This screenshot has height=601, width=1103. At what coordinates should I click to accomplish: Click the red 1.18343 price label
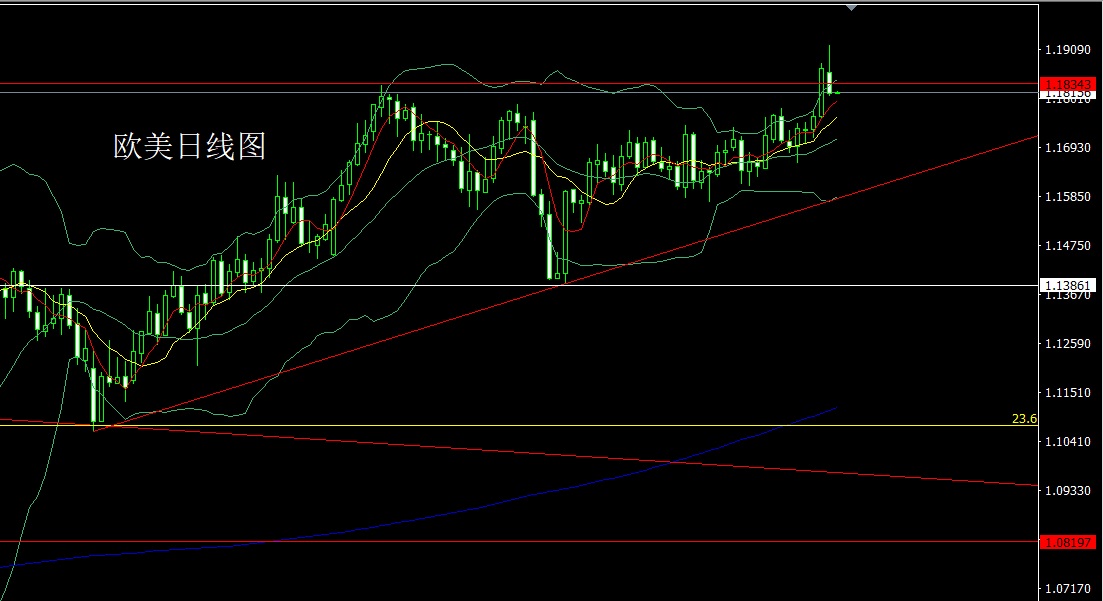pyautogui.click(x=1067, y=84)
